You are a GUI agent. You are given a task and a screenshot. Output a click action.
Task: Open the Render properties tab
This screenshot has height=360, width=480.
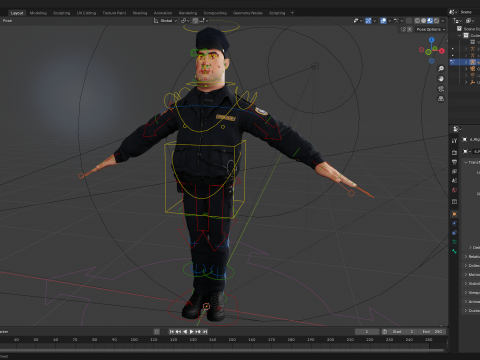pos(454,153)
